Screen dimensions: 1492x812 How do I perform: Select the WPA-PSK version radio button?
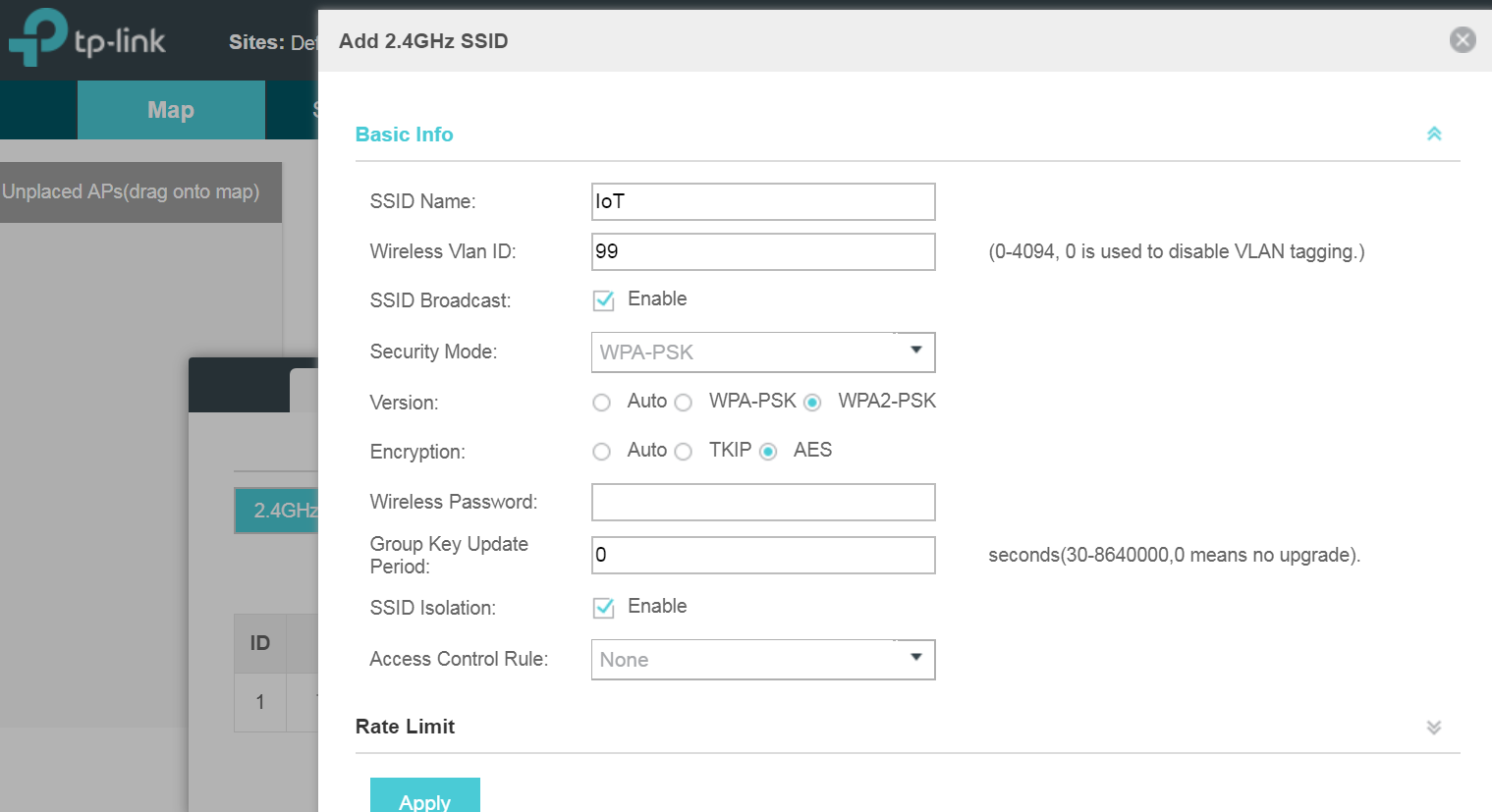click(683, 402)
